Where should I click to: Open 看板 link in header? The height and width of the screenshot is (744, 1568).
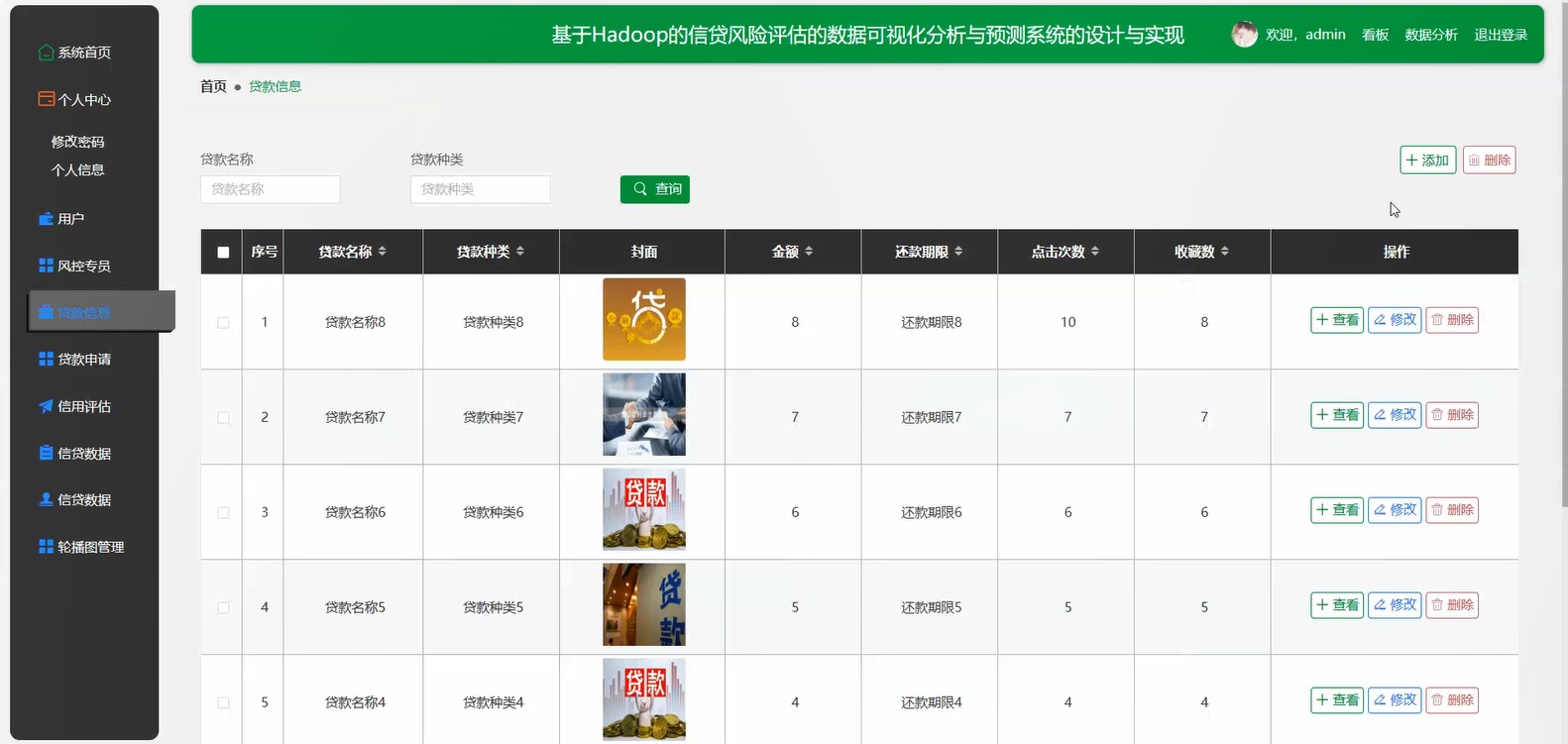(1375, 35)
